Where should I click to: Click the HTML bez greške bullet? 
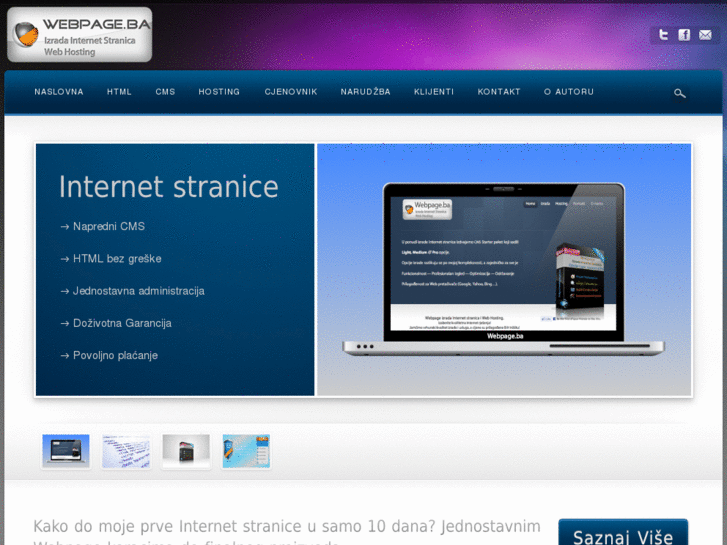pos(111,258)
